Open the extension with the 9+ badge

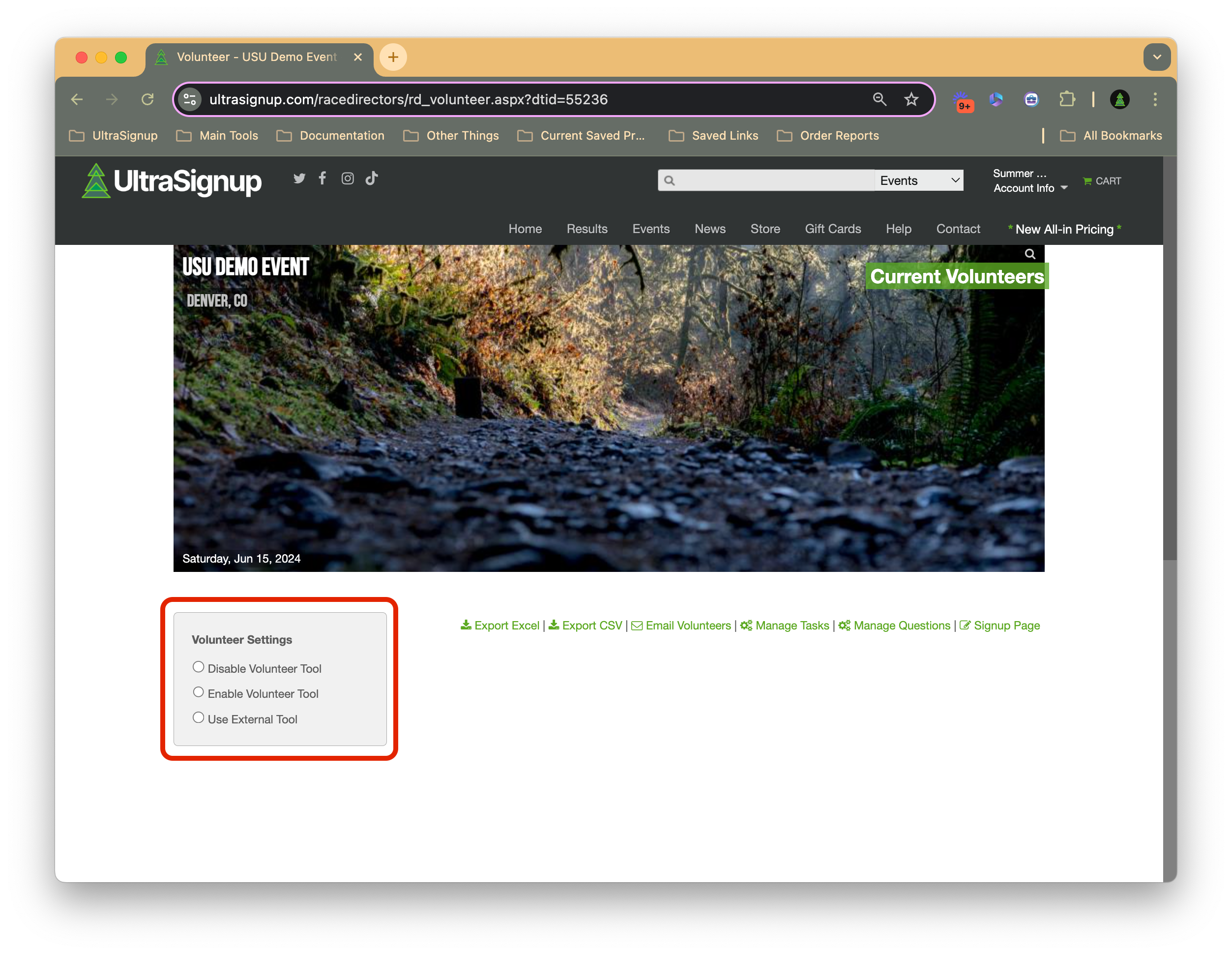(963, 101)
